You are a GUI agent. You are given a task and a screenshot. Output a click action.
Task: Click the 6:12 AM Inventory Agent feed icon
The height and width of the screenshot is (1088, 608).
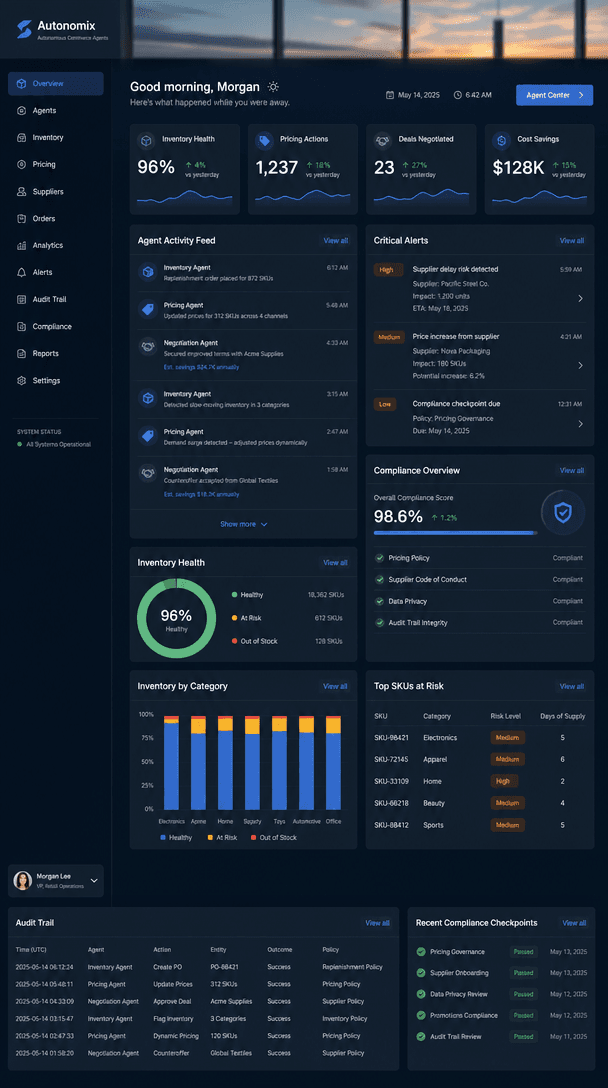[147, 272]
